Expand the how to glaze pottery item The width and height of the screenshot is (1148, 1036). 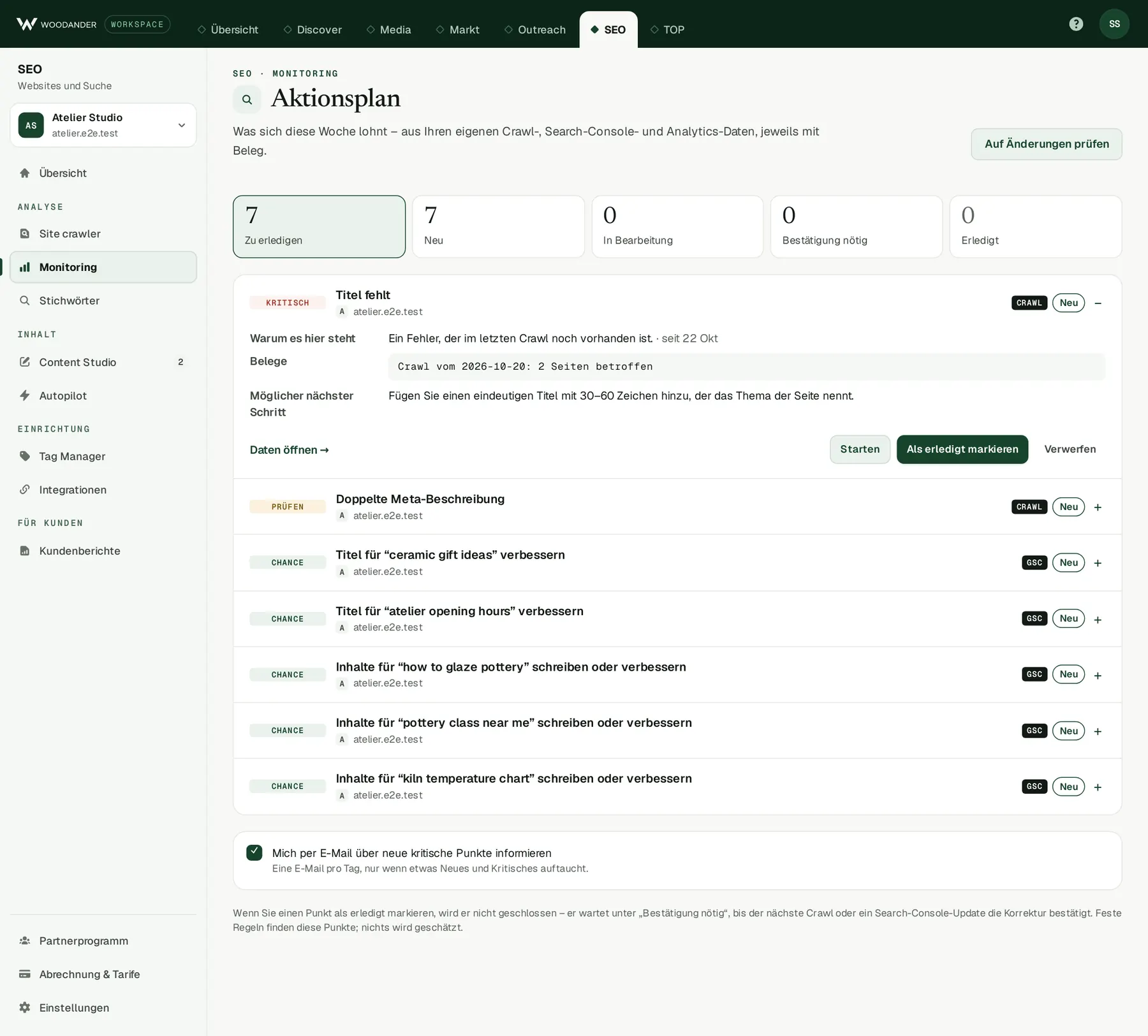tap(1098, 675)
